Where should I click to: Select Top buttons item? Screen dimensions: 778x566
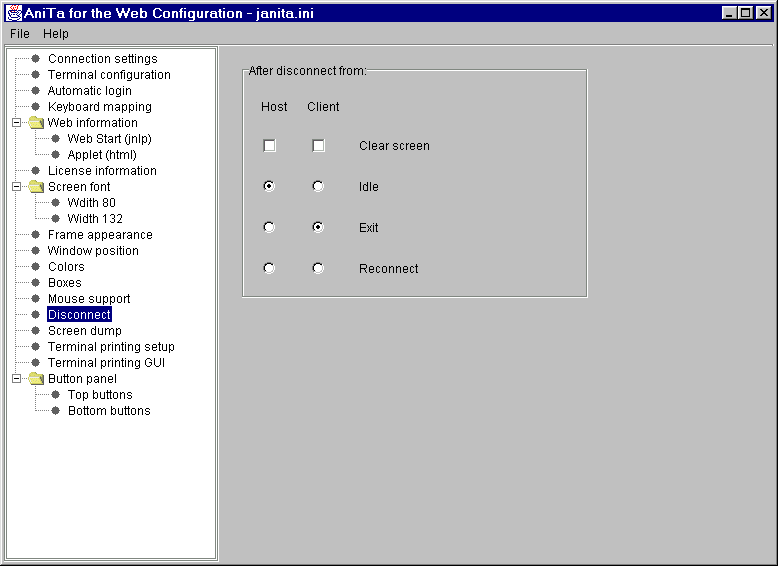[x=100, y=395]
